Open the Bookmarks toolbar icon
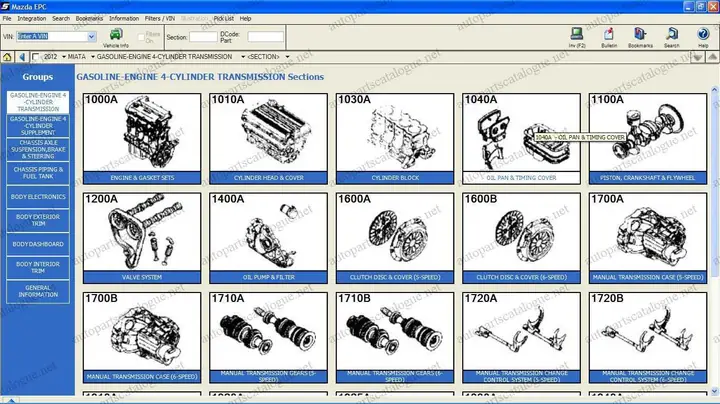 pos(641,35)
